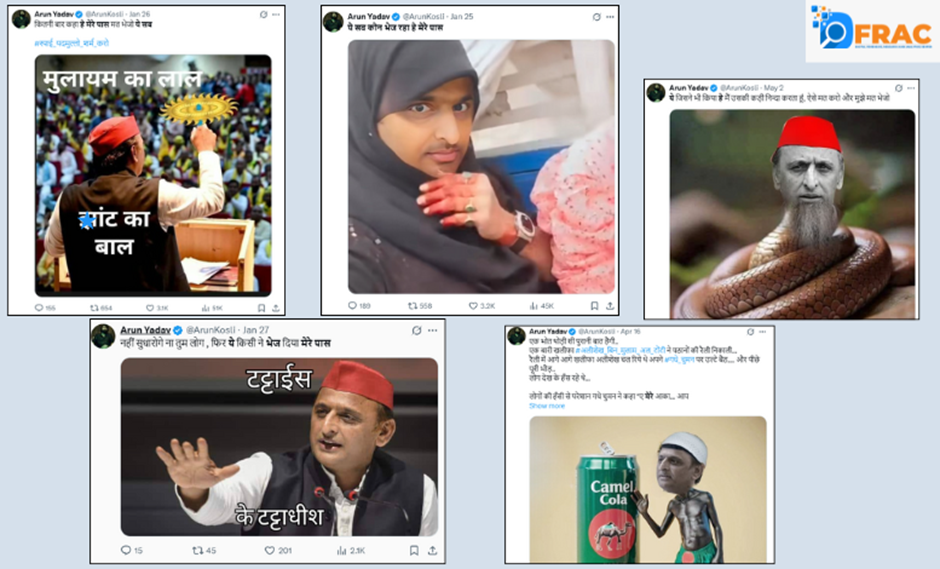The height and width of the screenshot is (569, 940).
Task: Open the Camel Cola meme image
Action: [x=647, y=489]
